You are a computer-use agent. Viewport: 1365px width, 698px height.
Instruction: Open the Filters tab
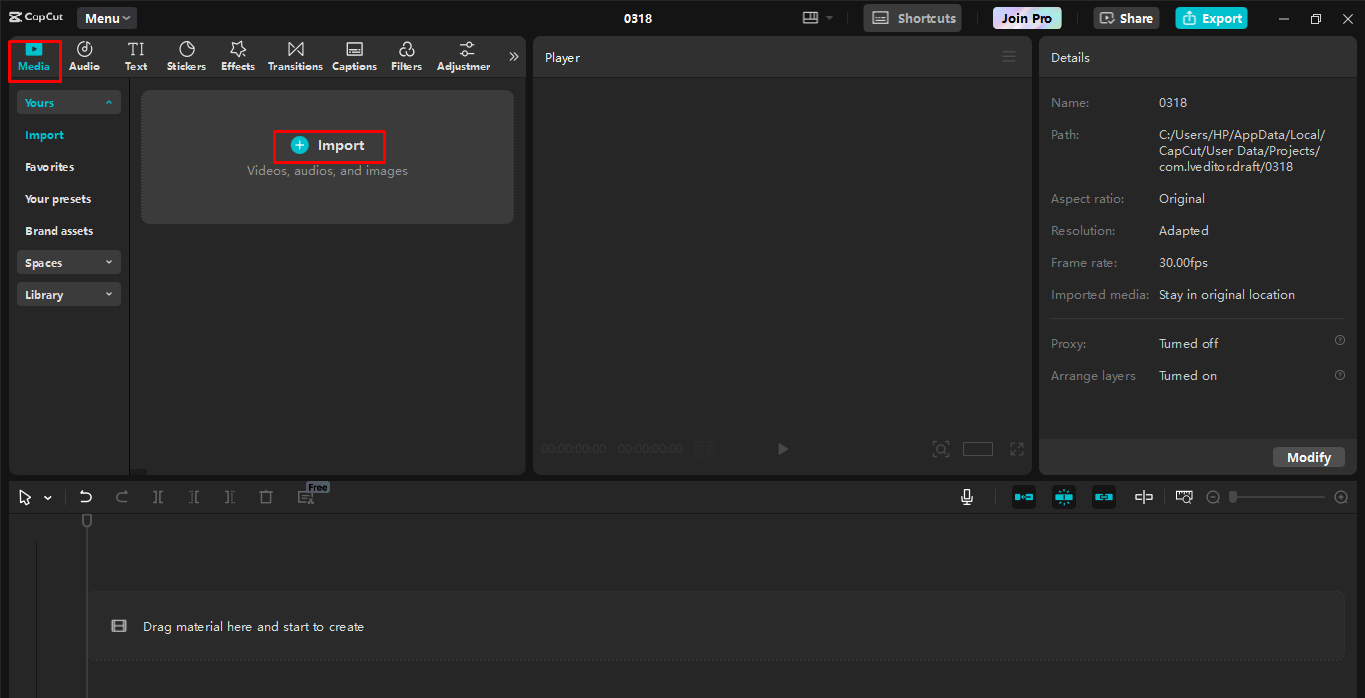(x=406, y=57)
